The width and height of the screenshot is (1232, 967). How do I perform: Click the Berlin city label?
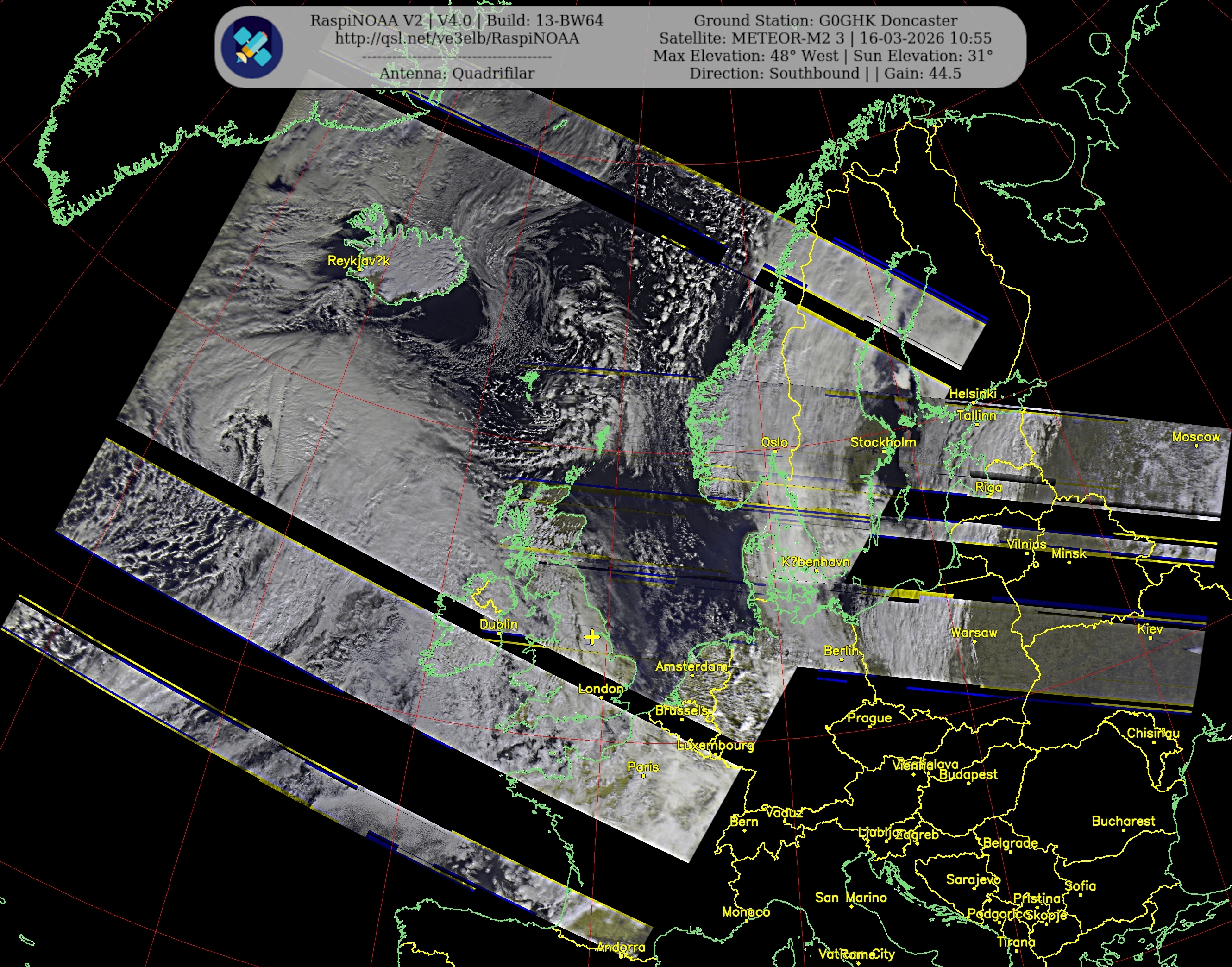[x=841, y=651]
